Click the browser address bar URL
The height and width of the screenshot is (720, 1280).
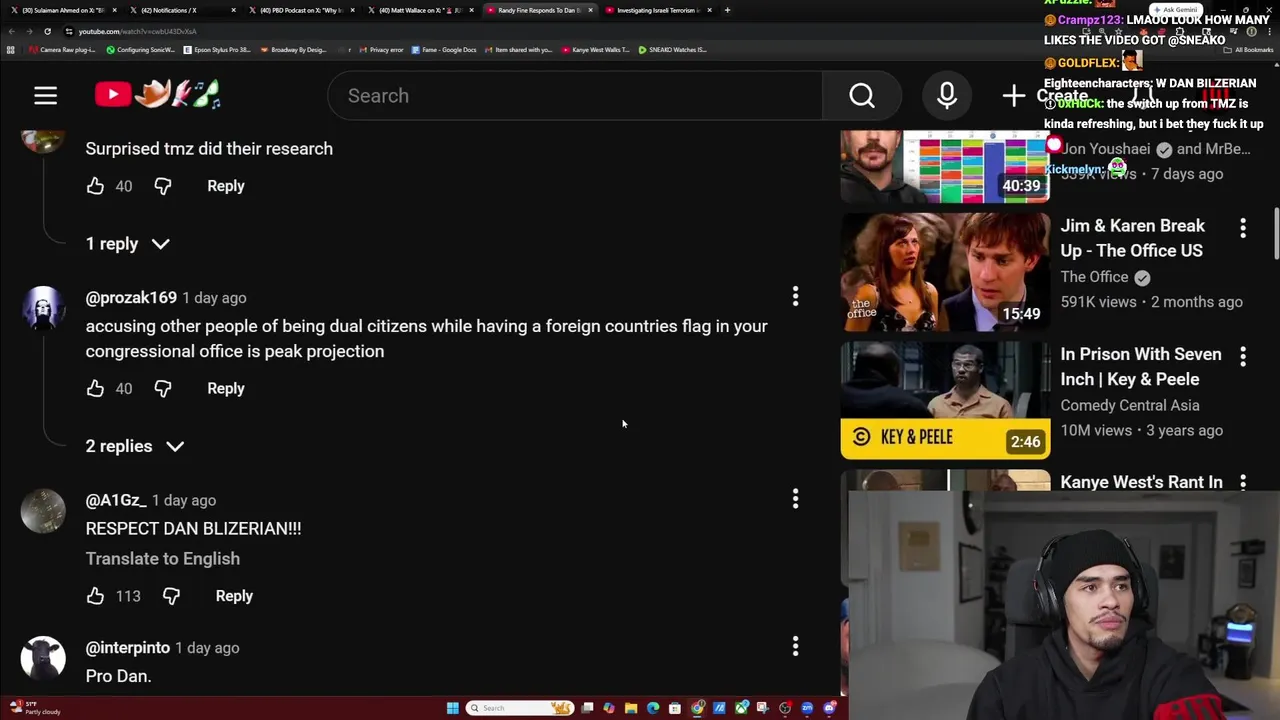point(137,31)
